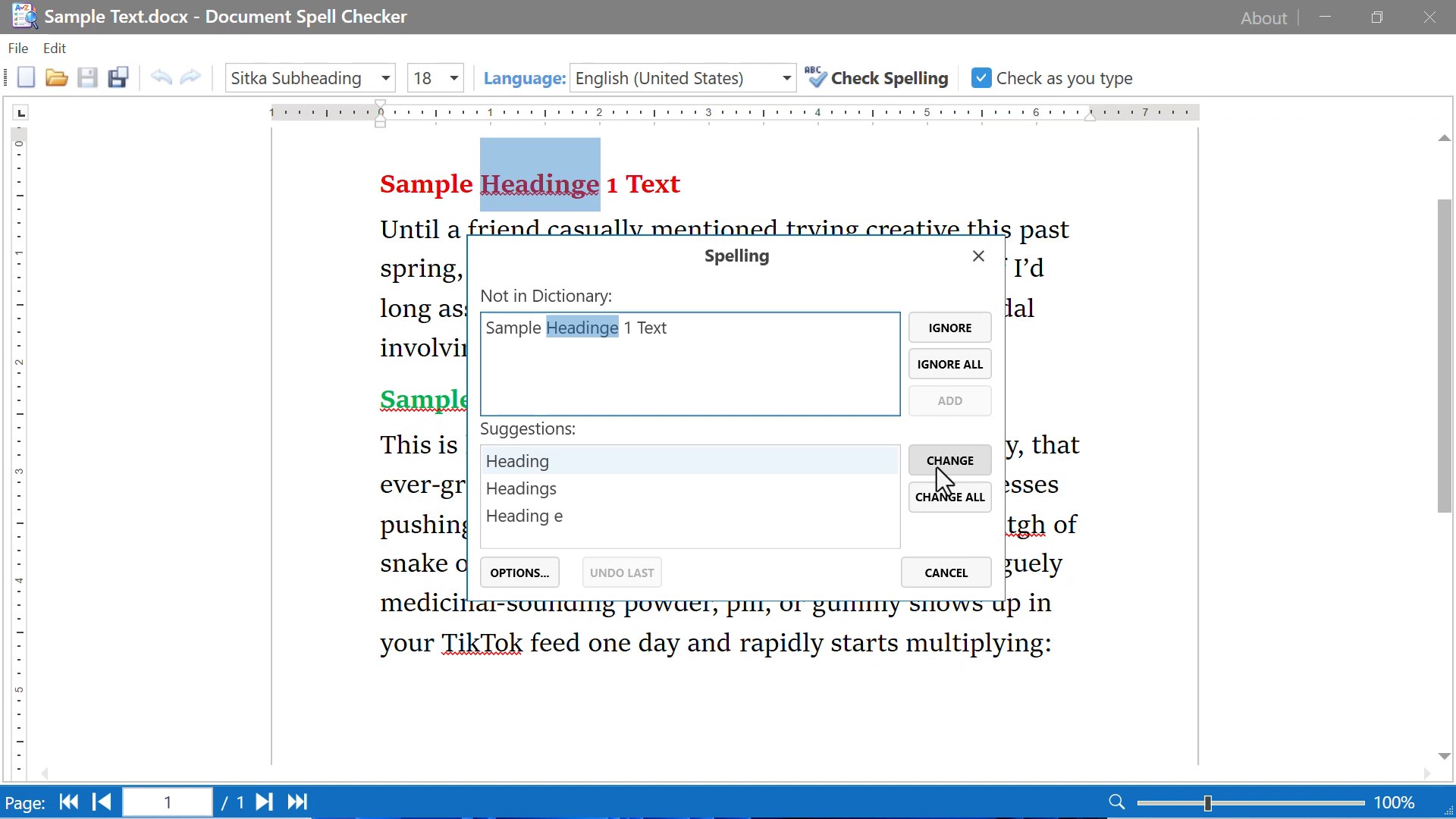The image size is (1456, 819).
Task: Close the Spelling dialog
Action: point(978,256)
